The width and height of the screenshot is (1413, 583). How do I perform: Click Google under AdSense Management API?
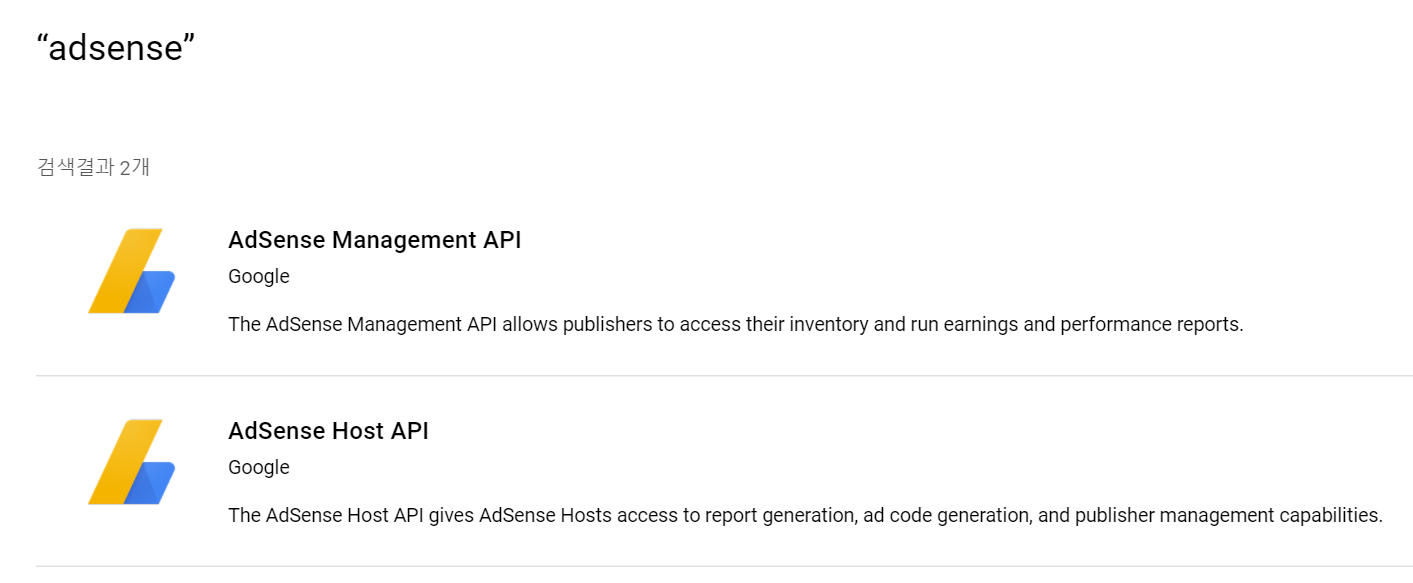click(x=259, y=277)
